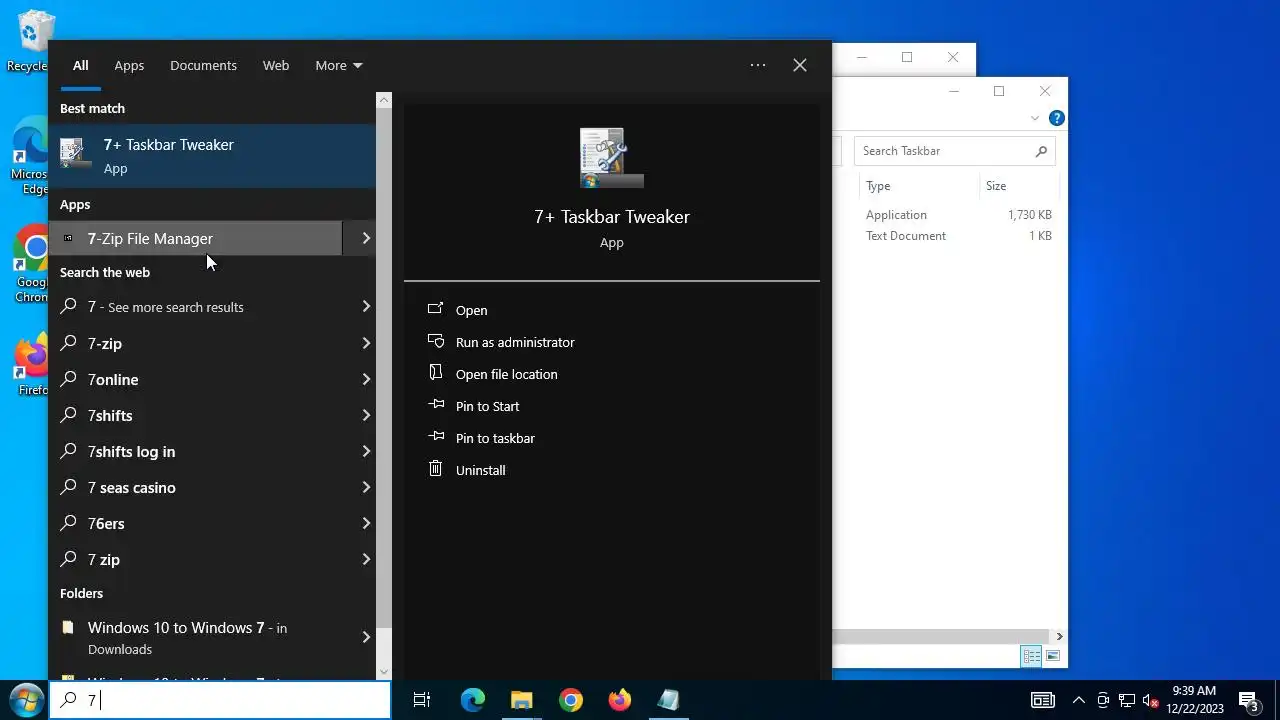
Task: Expand the Explorer ribbon chevron
Action: [1035, 118]
